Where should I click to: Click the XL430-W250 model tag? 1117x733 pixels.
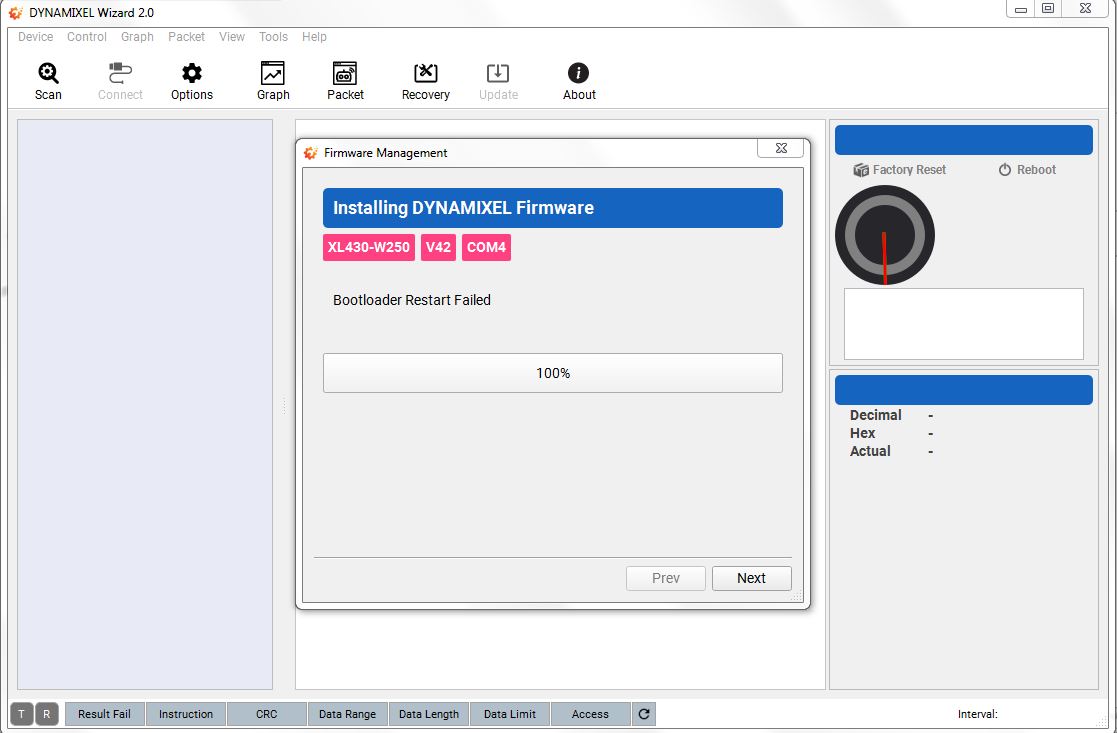point(369,247)
